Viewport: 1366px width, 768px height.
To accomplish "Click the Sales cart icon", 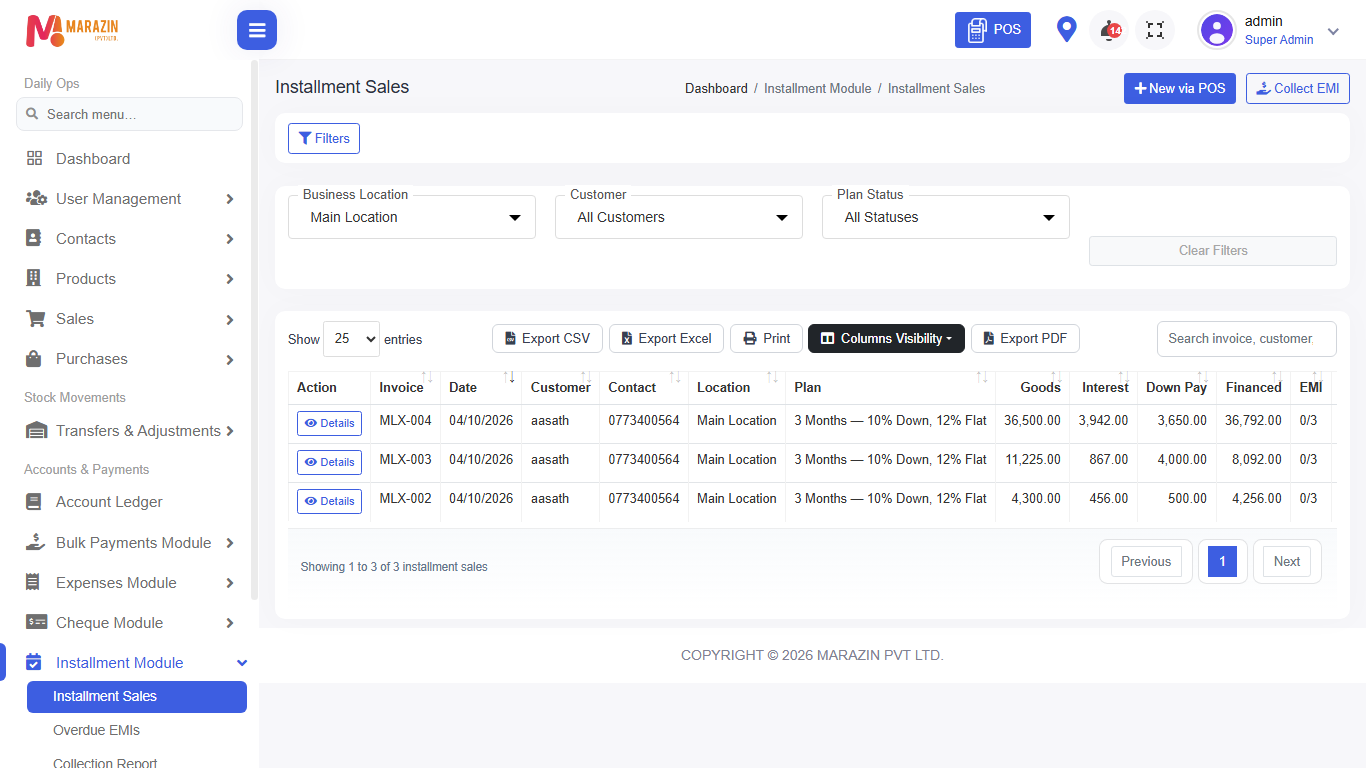I will coord(36,319).
